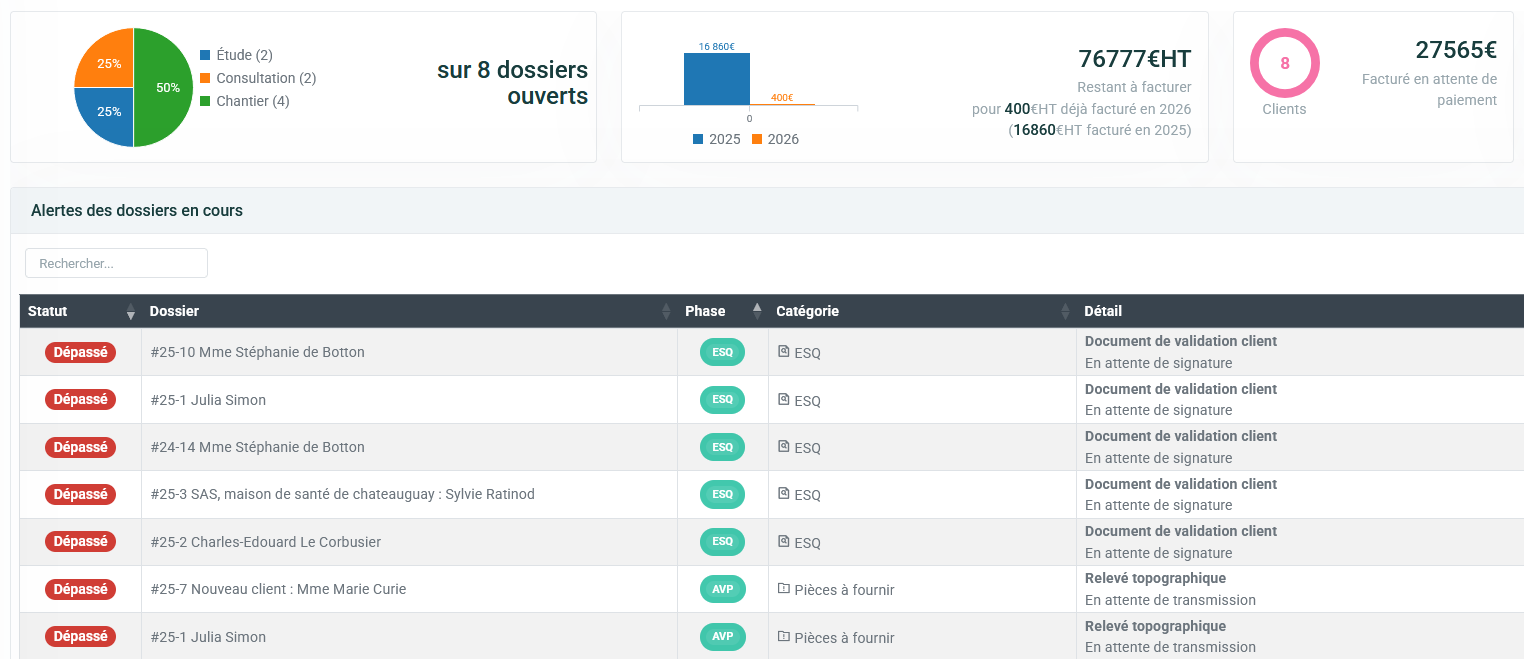Click the pink Clients donut ring
This screenshot has height=659, width=1524.
click(x=1284, y=38)
